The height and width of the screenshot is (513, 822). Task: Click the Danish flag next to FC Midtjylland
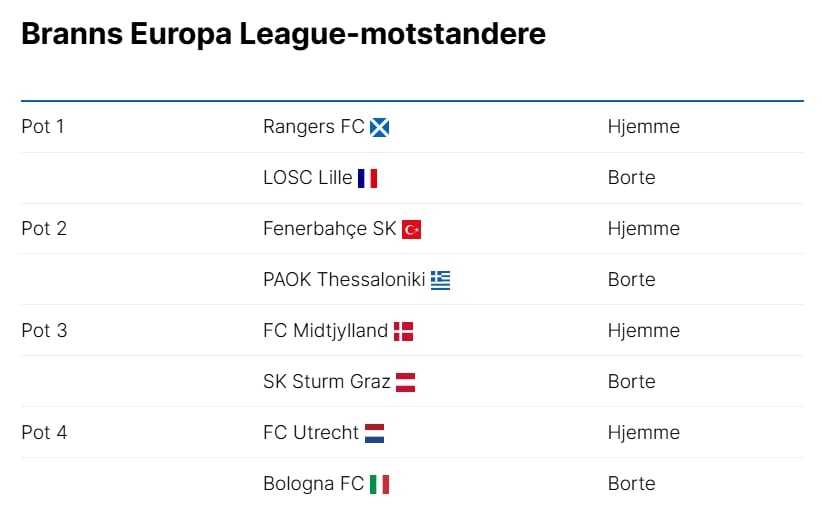tap(403, 331)
